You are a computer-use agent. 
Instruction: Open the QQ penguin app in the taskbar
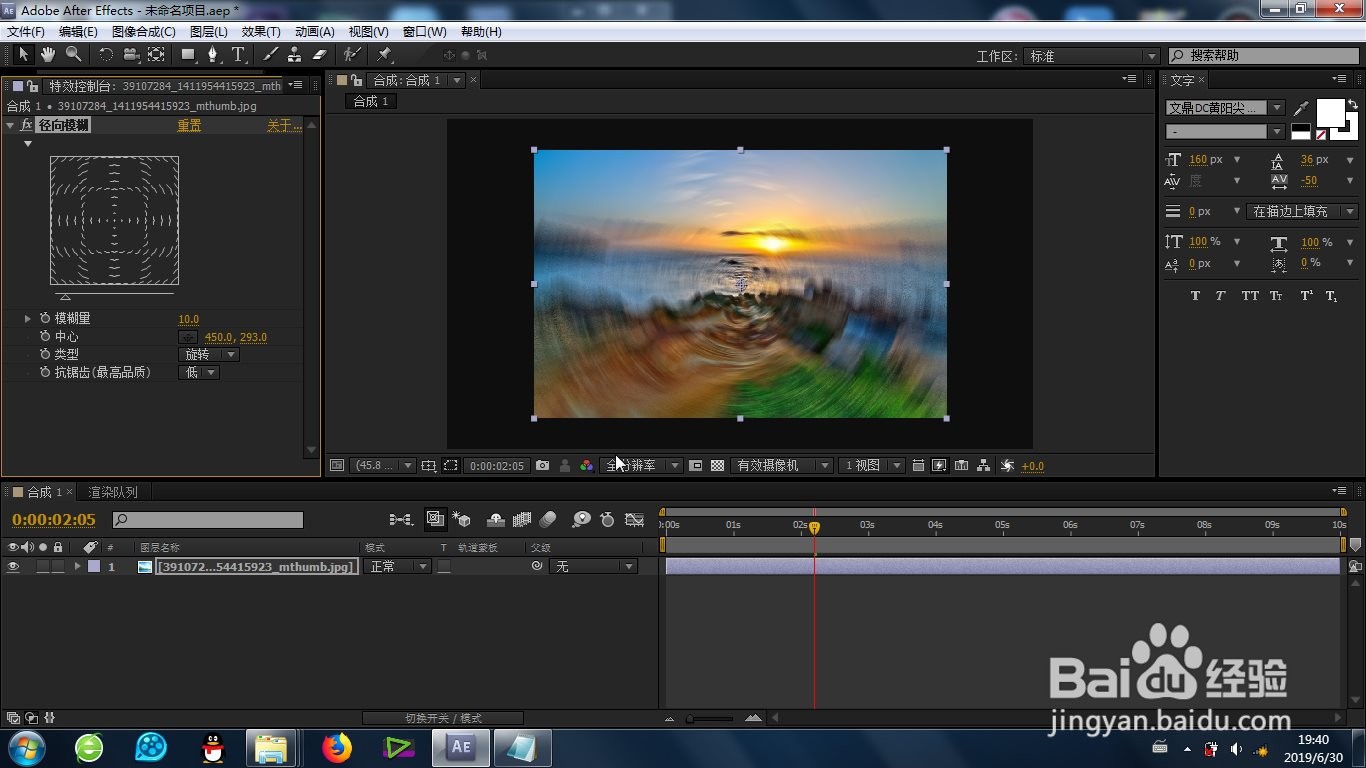click(x=213, y=747)
